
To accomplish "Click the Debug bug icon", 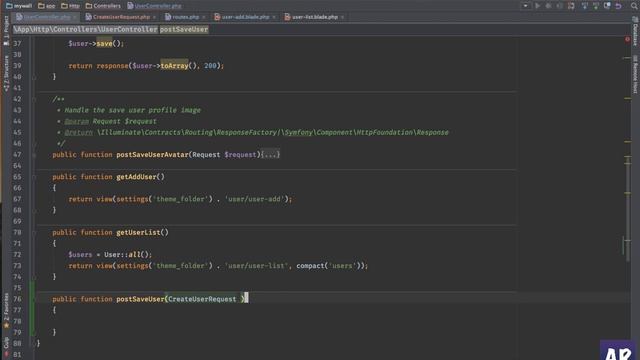I will (549, 6).
